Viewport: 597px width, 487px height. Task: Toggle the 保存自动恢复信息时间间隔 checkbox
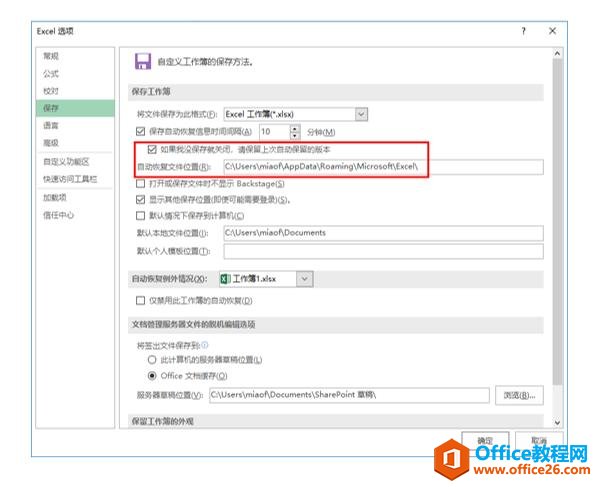click(140, 131)
